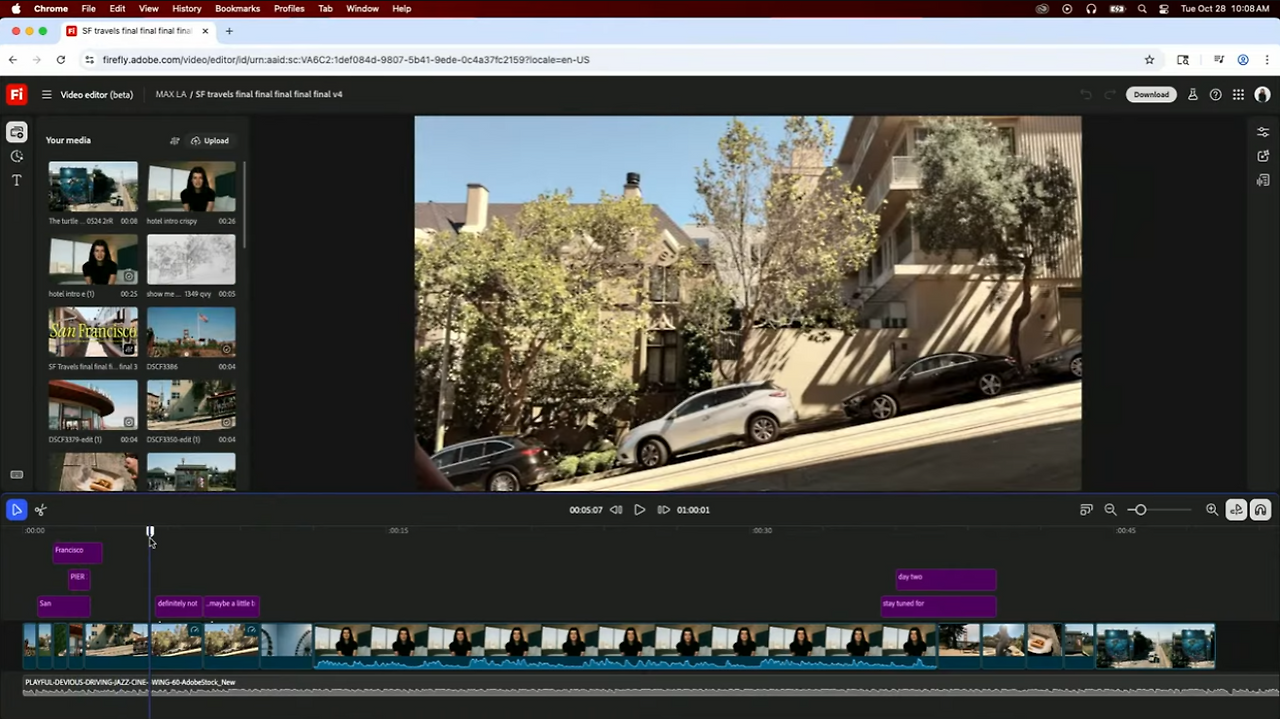
Task: Open the adjustments sliders panel icon
Action: click(1263, 132)
